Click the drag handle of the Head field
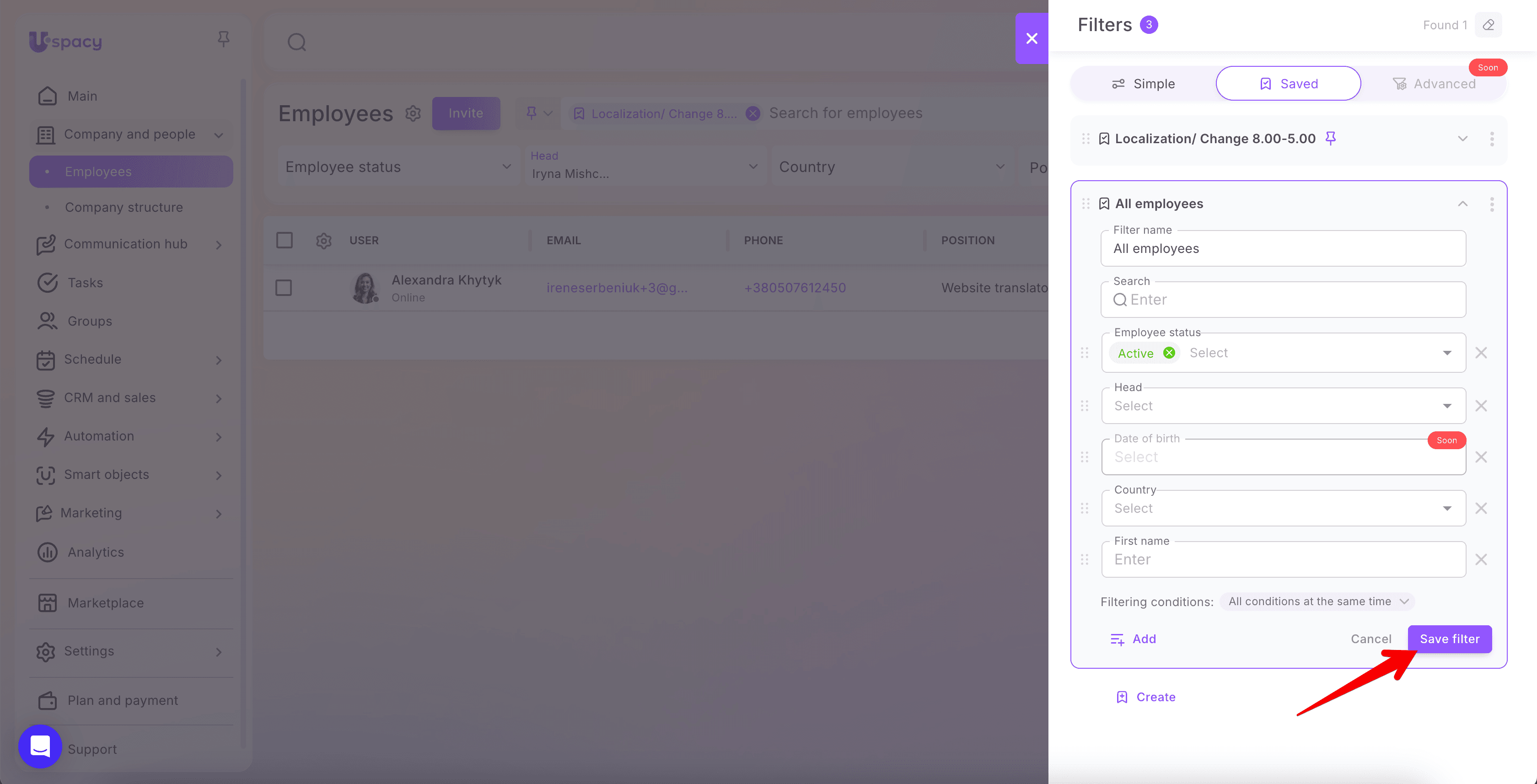This screenshot has height=784, width=1537. [1085, 406]
